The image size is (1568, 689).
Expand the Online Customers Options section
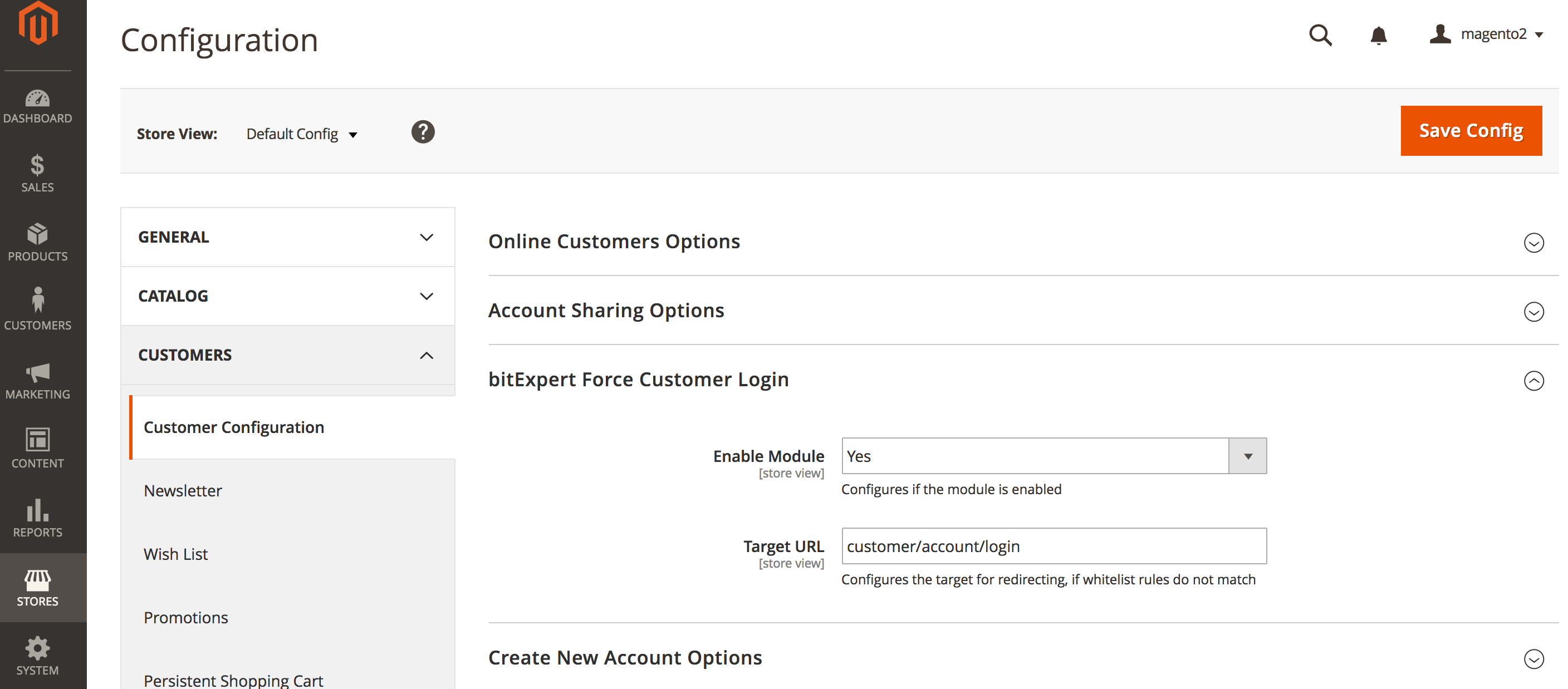[1534, 243]
